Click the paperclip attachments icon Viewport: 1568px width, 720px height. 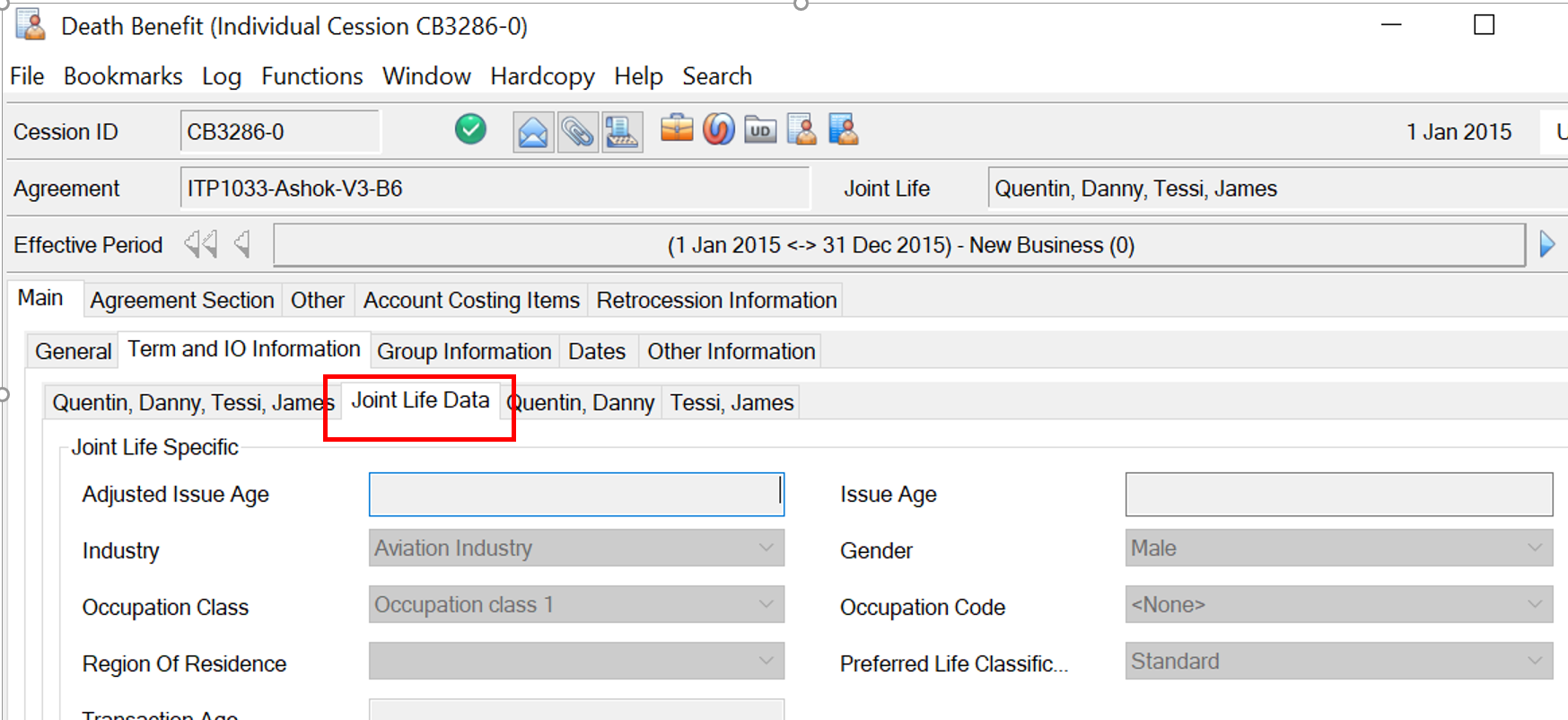[577, 133]
